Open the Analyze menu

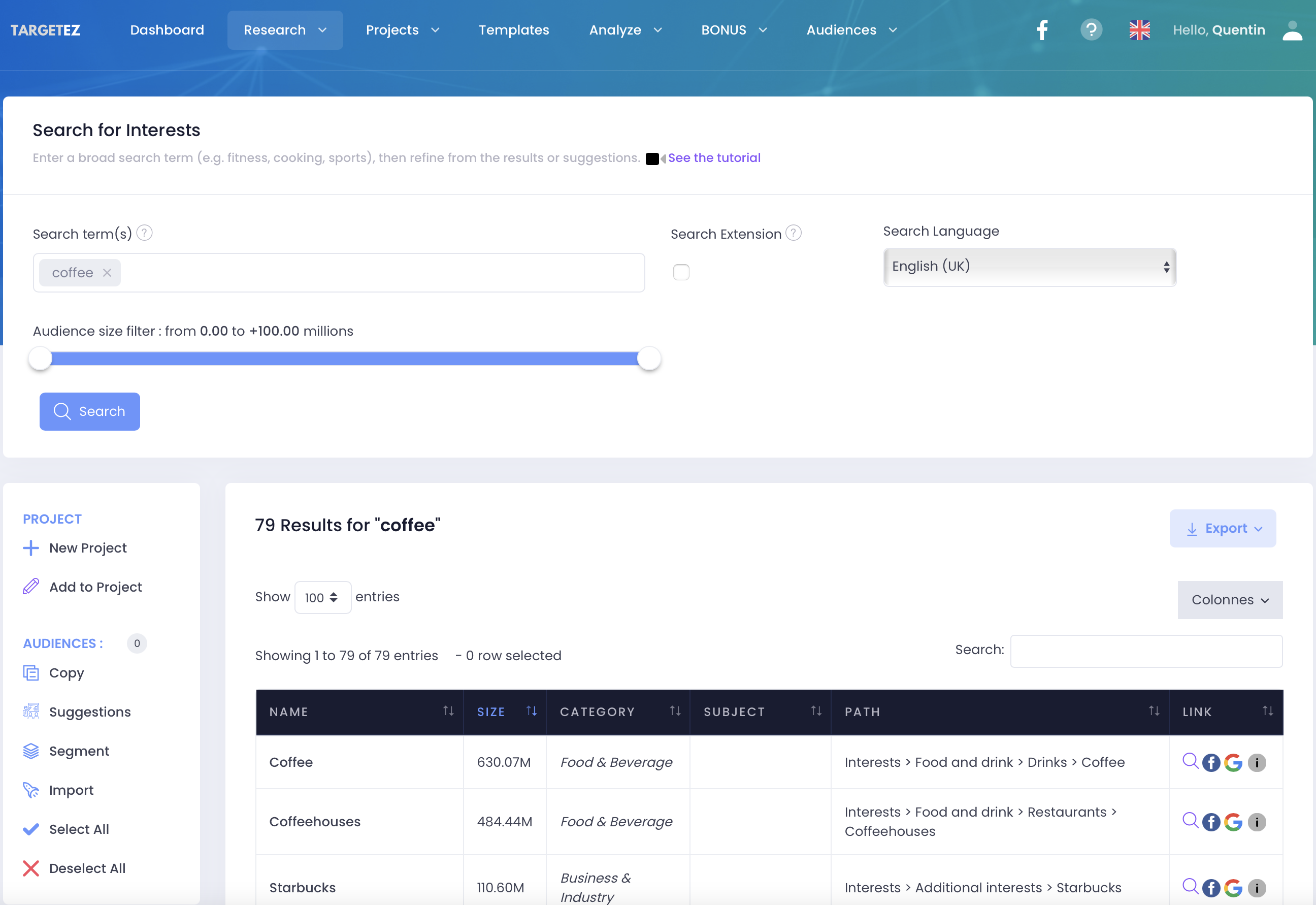click(624, 30)
